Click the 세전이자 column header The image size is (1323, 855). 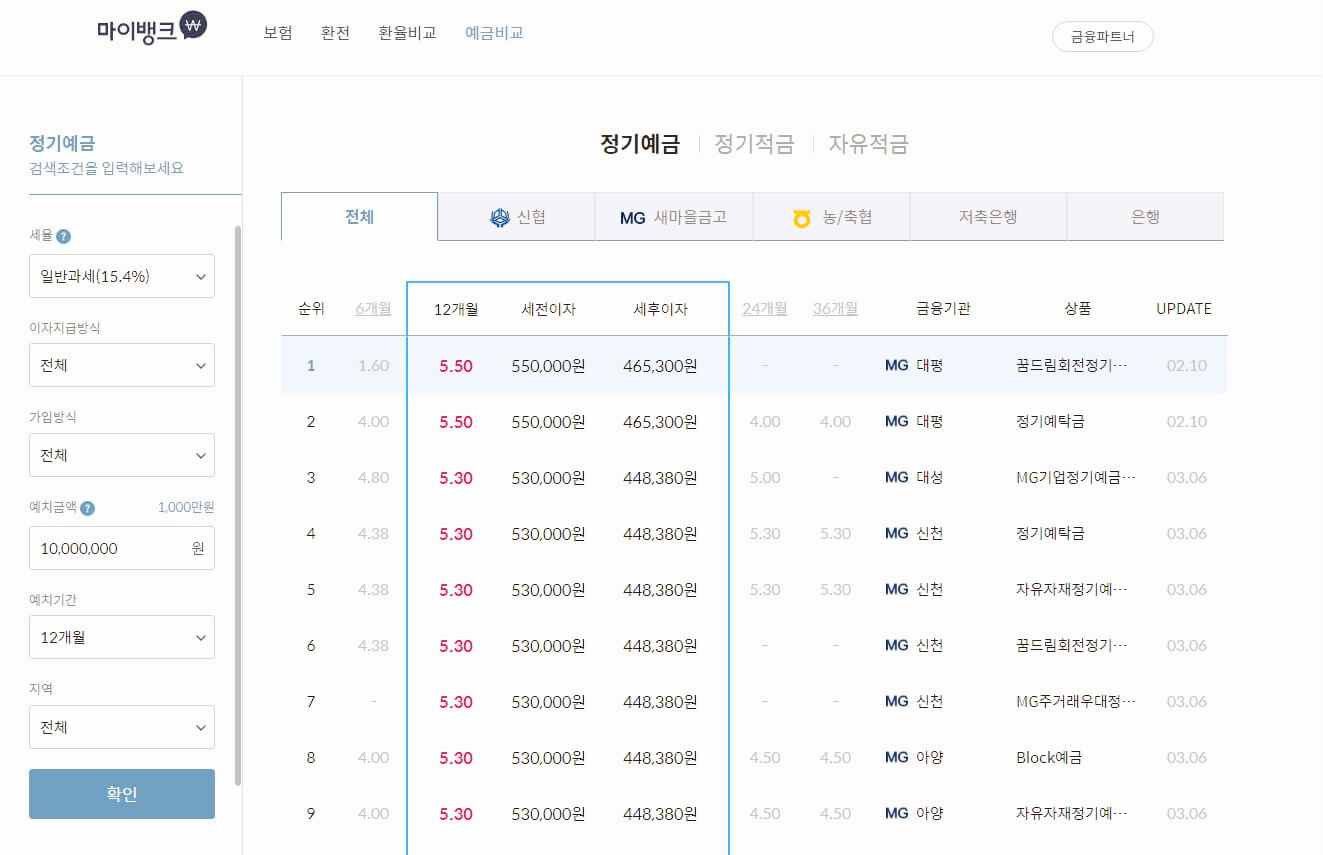[x=549, y=309]
